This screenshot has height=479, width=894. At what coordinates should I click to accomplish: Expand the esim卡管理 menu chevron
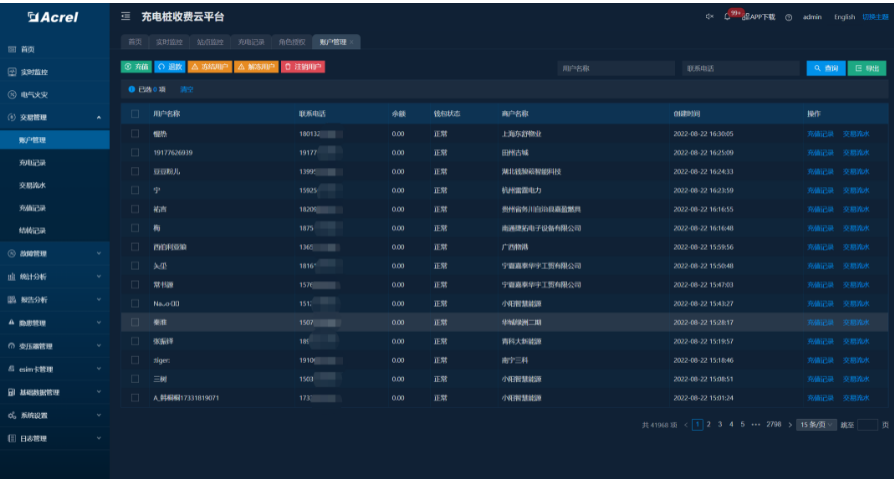(x=99, y=369)
